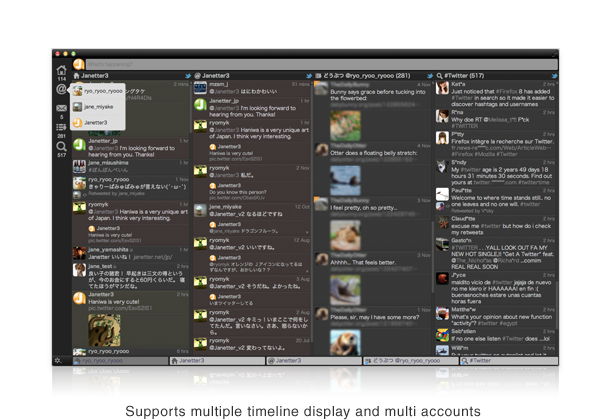Open the lists icon showing 281
This screenshot has height=420, width=610.
61,127
